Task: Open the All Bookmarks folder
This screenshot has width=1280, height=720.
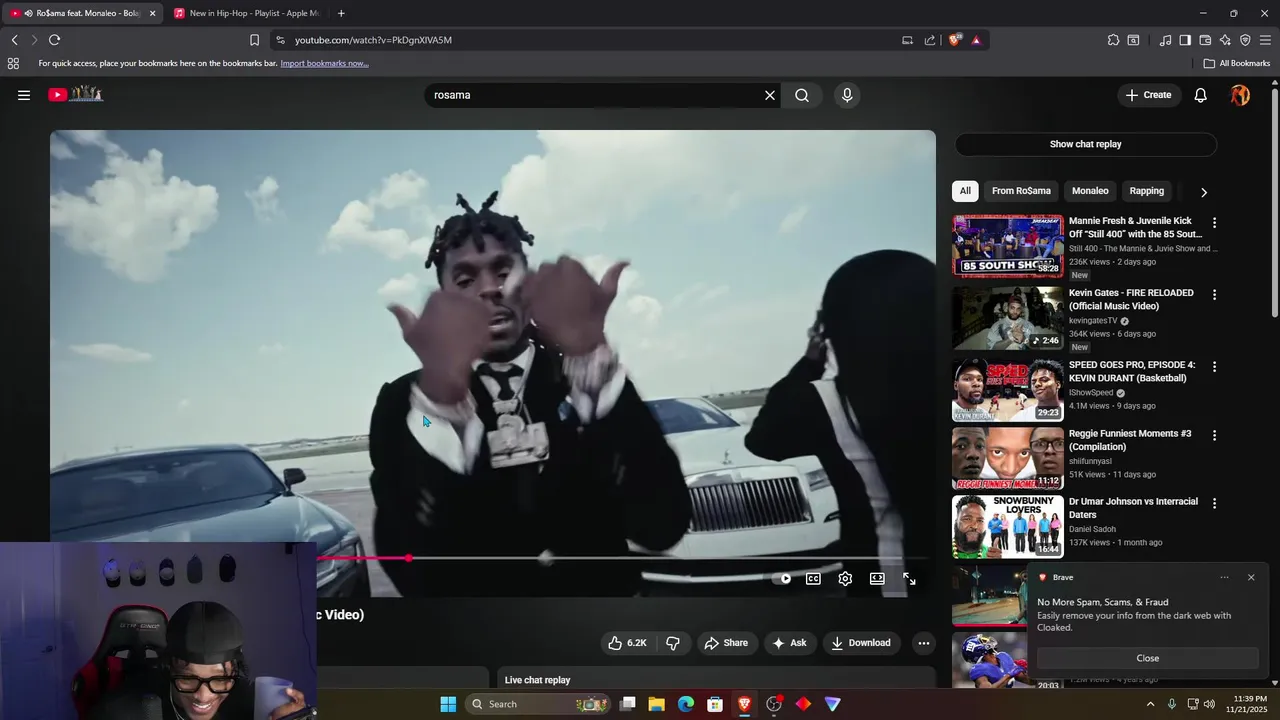Action: tap(1237, 63)
